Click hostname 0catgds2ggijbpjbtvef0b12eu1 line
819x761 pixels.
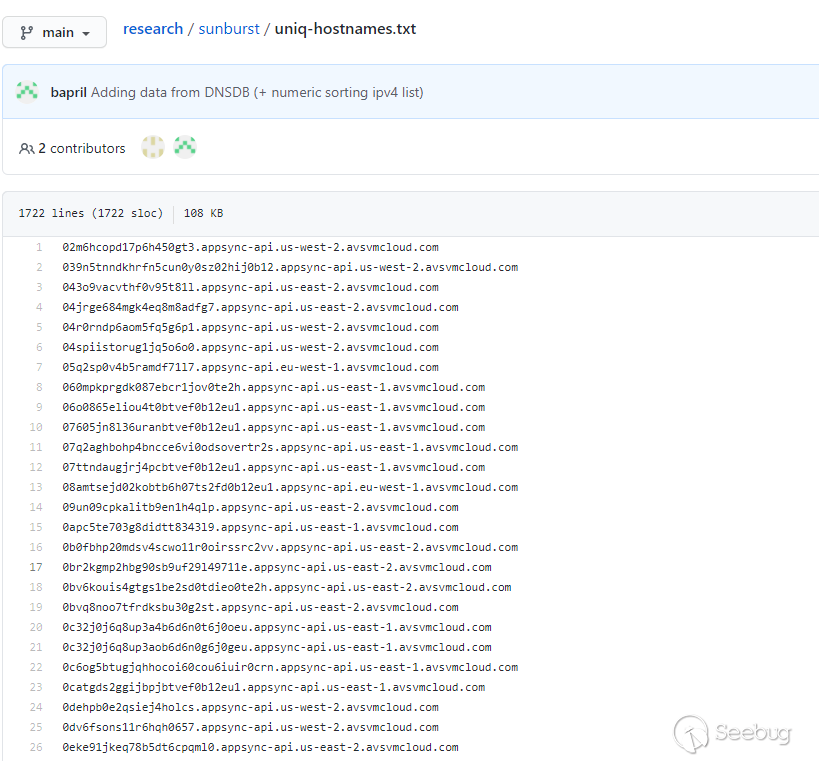pos(274,687)
